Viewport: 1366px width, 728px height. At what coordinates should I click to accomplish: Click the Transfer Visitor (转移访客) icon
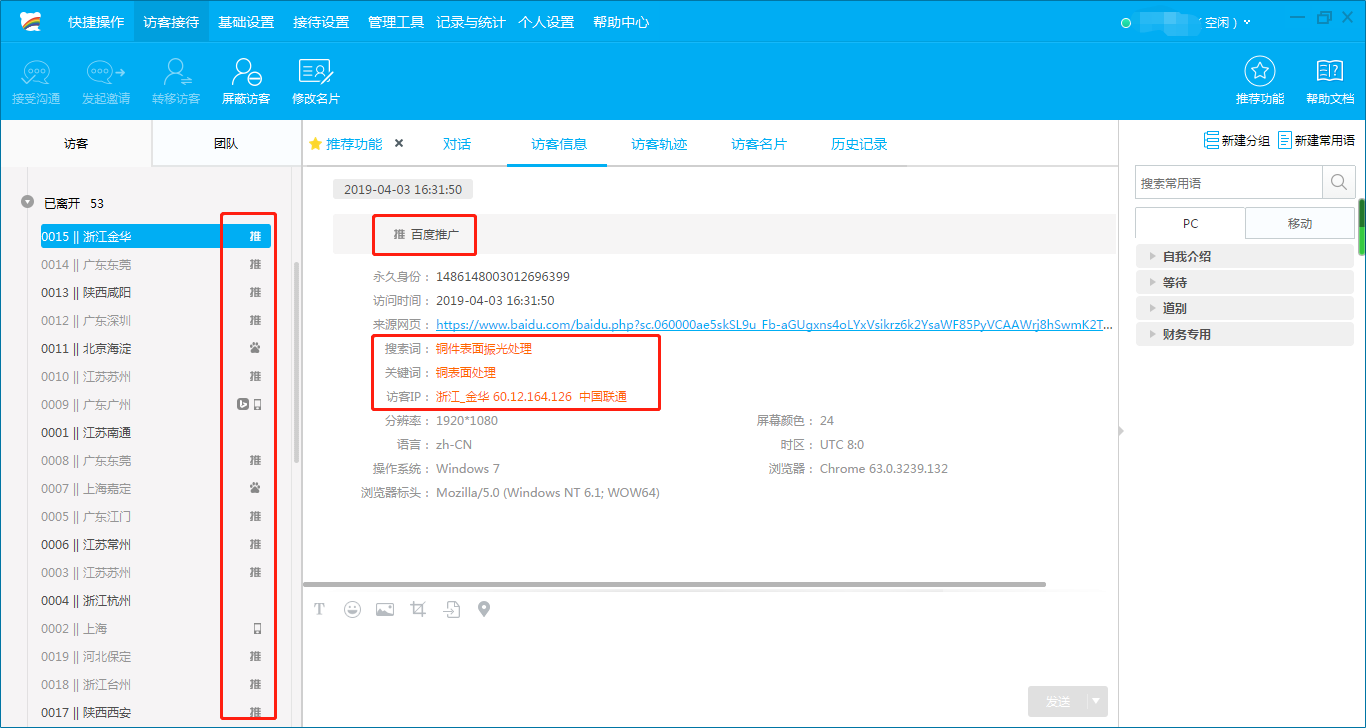pos(176,73)
